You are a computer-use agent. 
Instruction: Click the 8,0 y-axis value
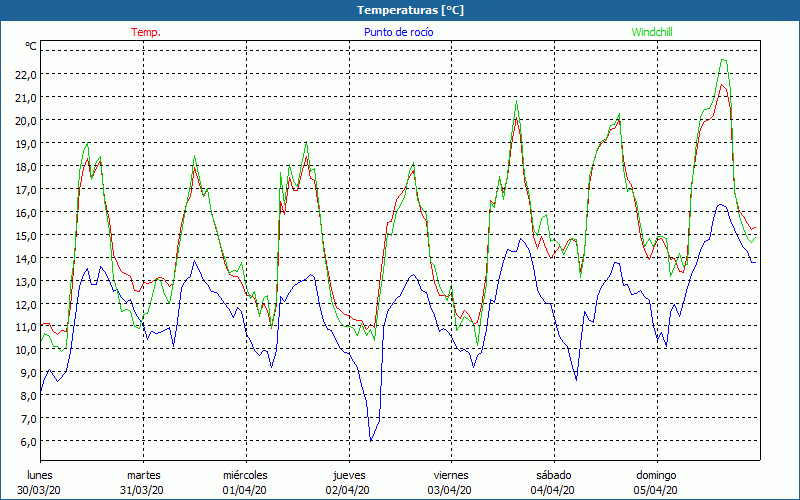point(29,395)
